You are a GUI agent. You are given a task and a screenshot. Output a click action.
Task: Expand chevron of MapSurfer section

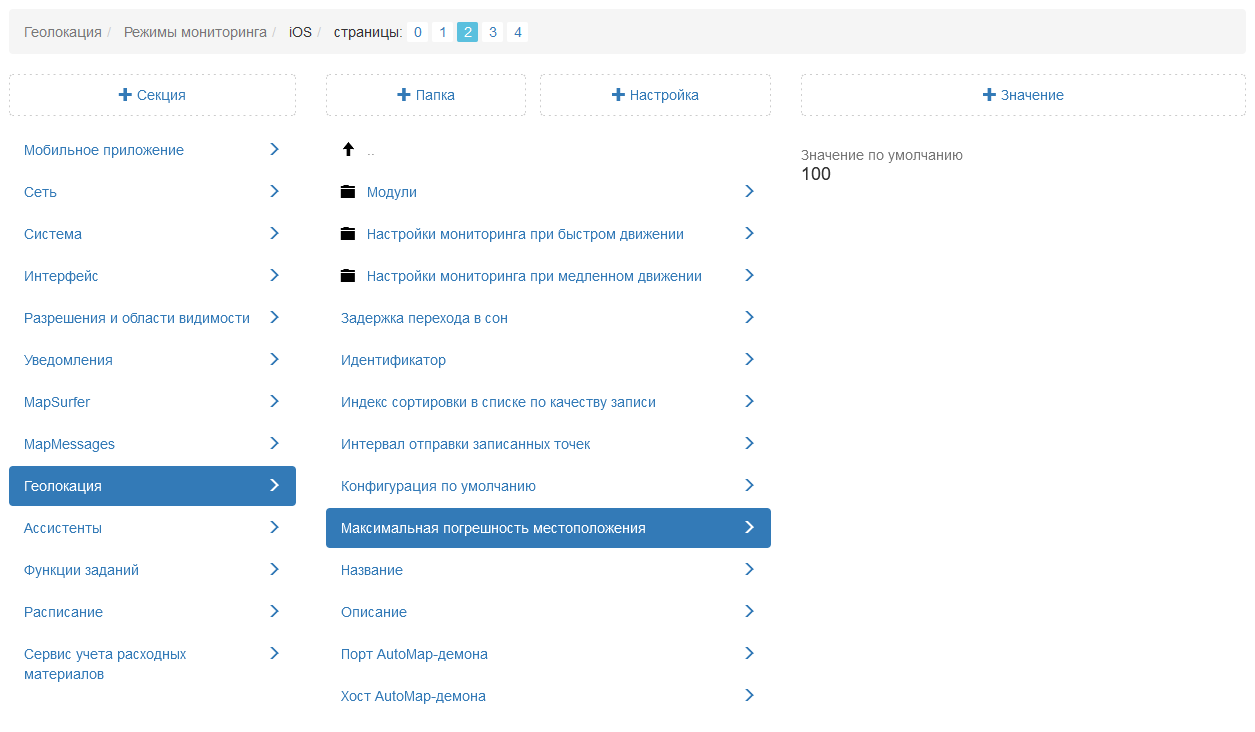point(274,401)
